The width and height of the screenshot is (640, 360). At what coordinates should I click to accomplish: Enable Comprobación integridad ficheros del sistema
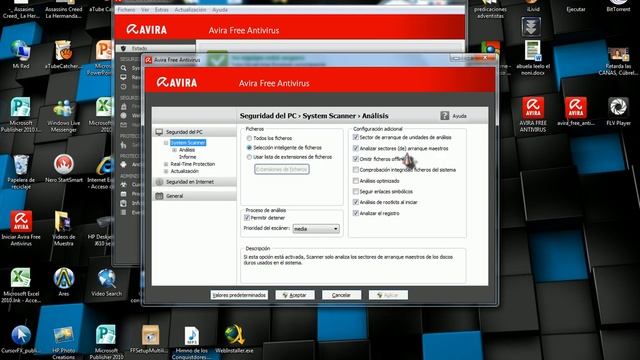click(356, 170)
